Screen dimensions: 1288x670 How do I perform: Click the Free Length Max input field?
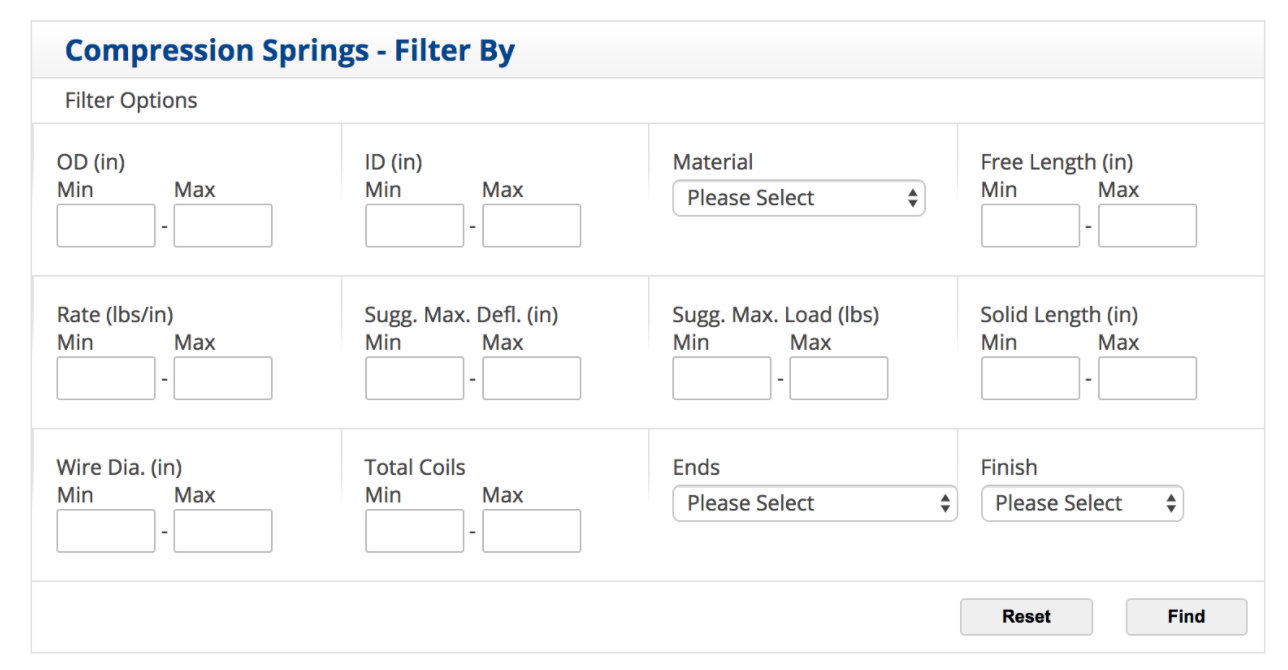click(x=1146, y=225)
